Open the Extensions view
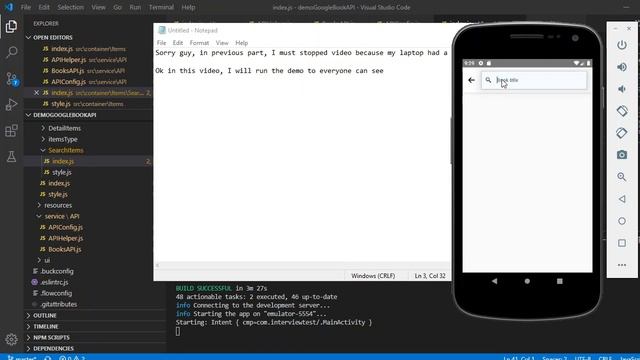This screenshot has height=360, width=640. 11,131
